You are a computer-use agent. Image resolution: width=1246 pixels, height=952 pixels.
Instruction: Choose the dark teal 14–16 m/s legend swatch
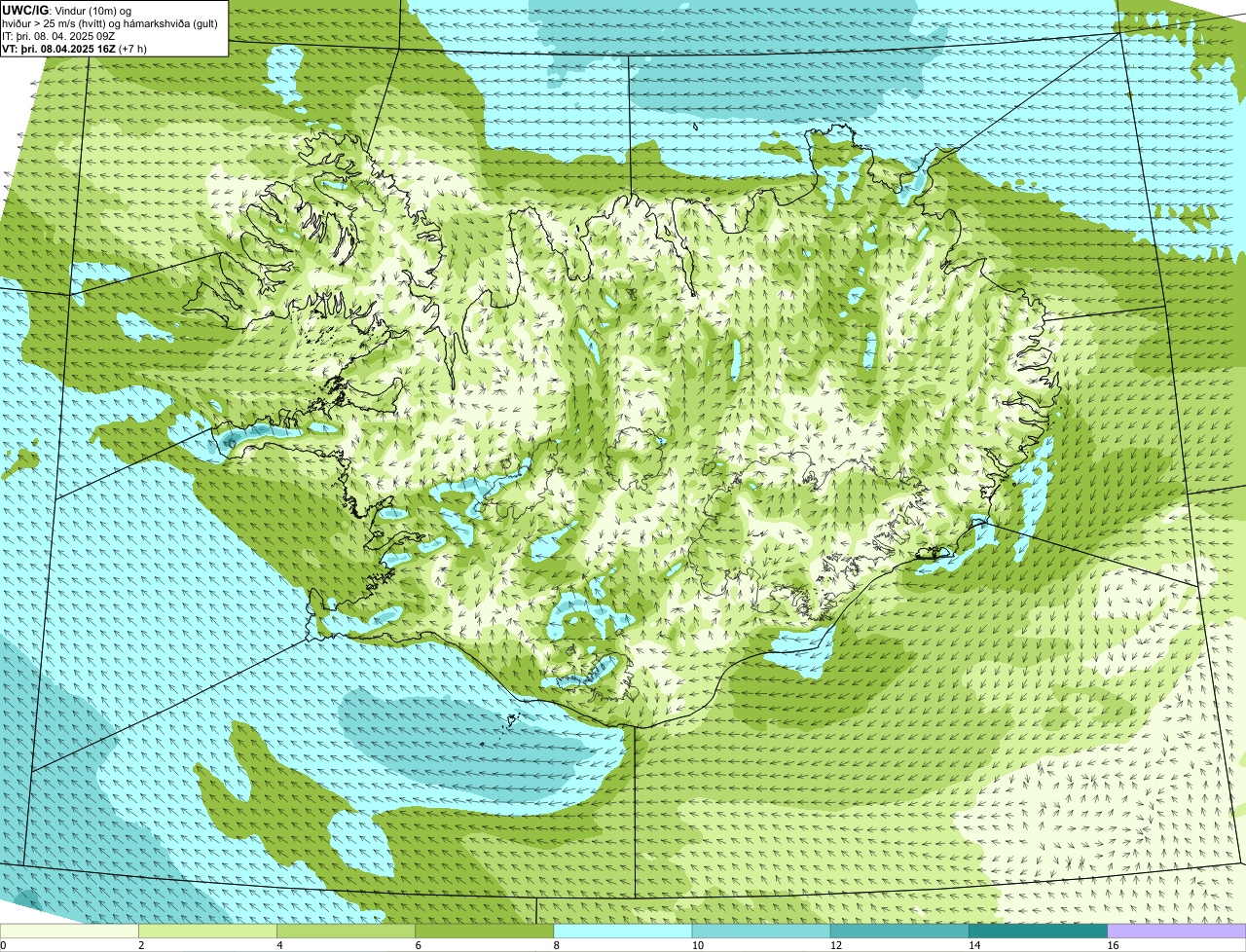[x=1038, y=932]
